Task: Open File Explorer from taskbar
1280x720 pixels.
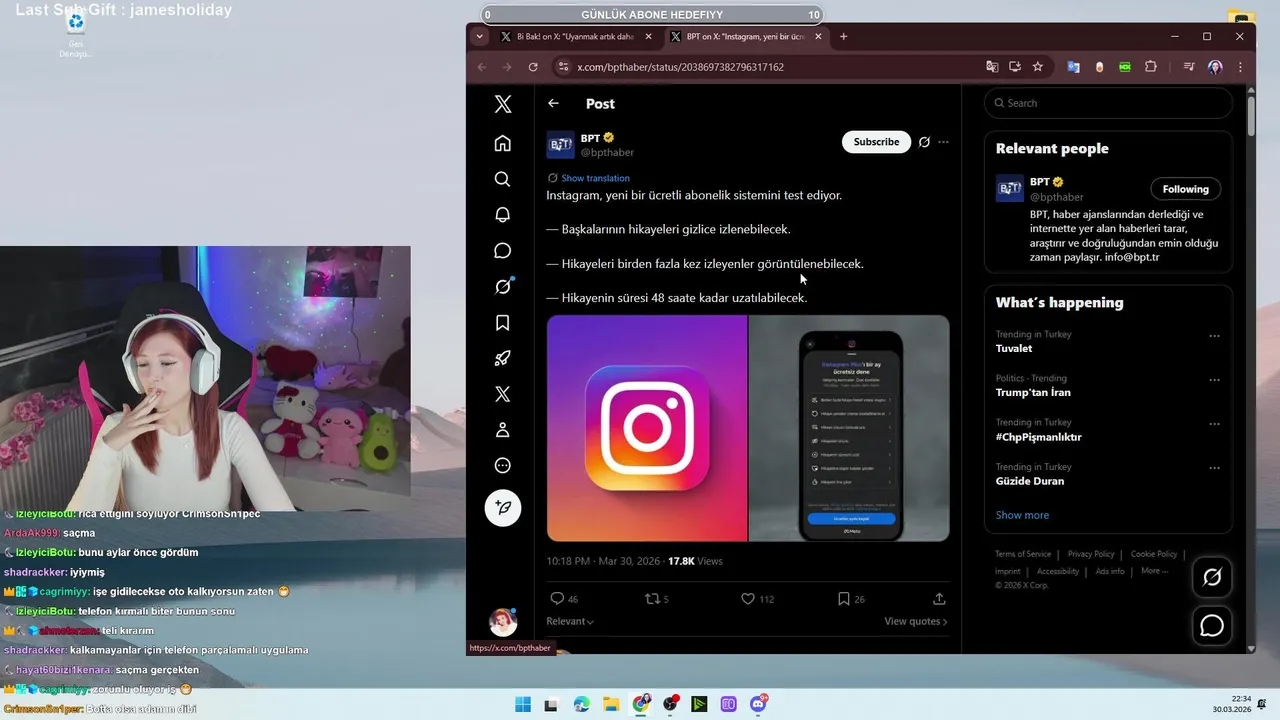Action: click(x=611, y=704)
